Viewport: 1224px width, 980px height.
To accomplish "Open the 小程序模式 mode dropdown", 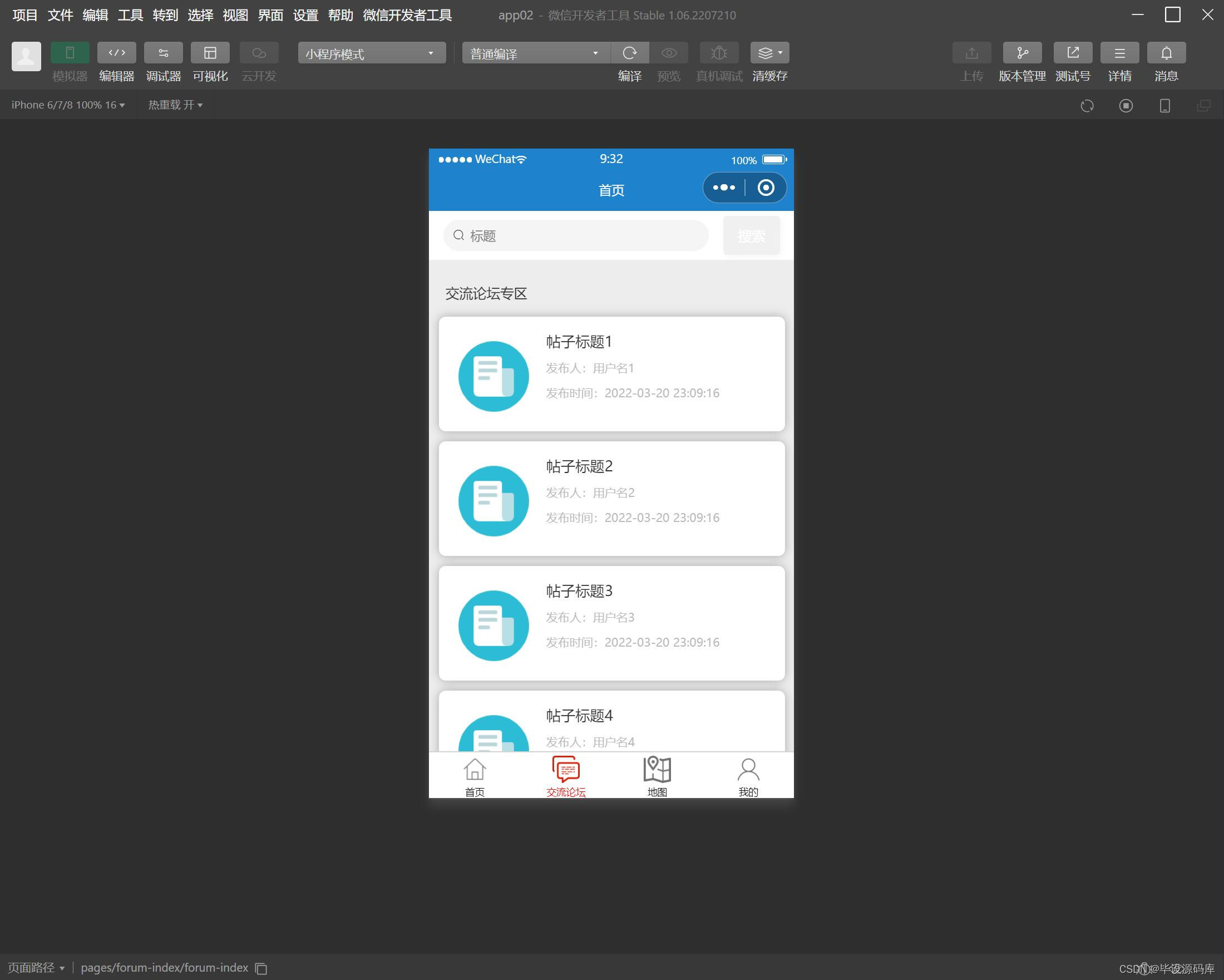I will pyautogui.click(x=371, y=53).
